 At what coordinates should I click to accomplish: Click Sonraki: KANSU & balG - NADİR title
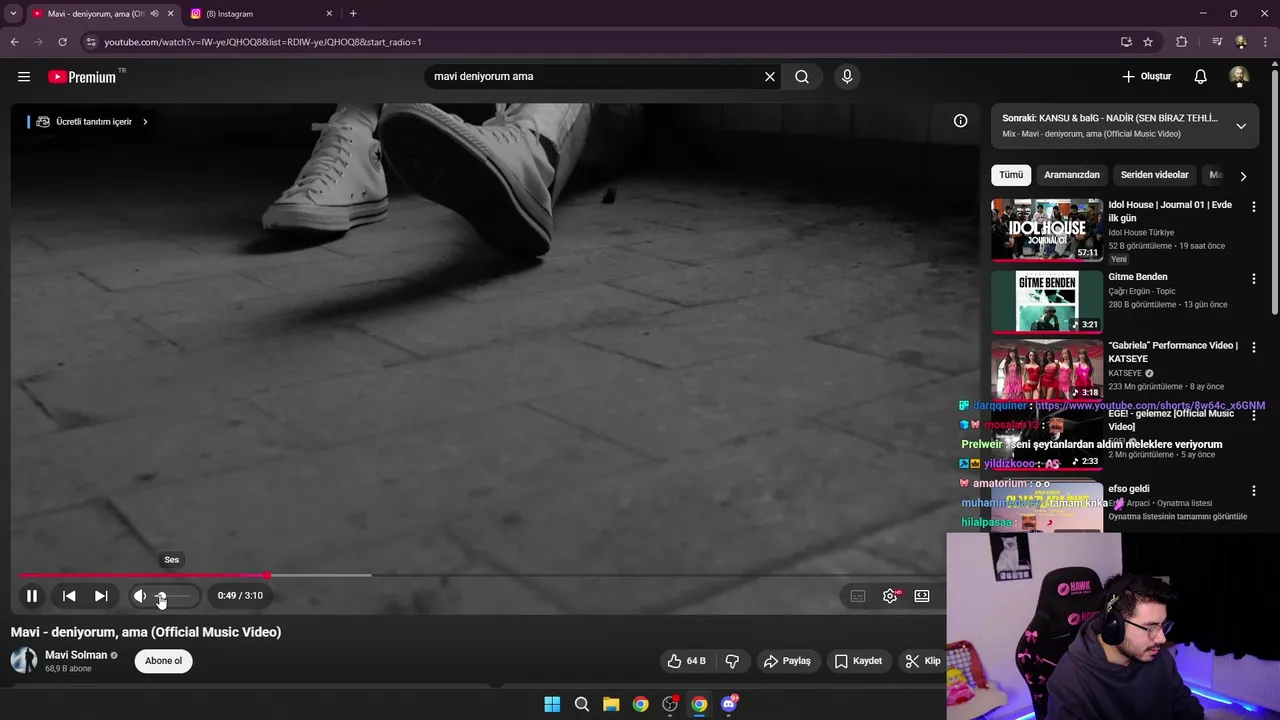(x=1110, y=118)
